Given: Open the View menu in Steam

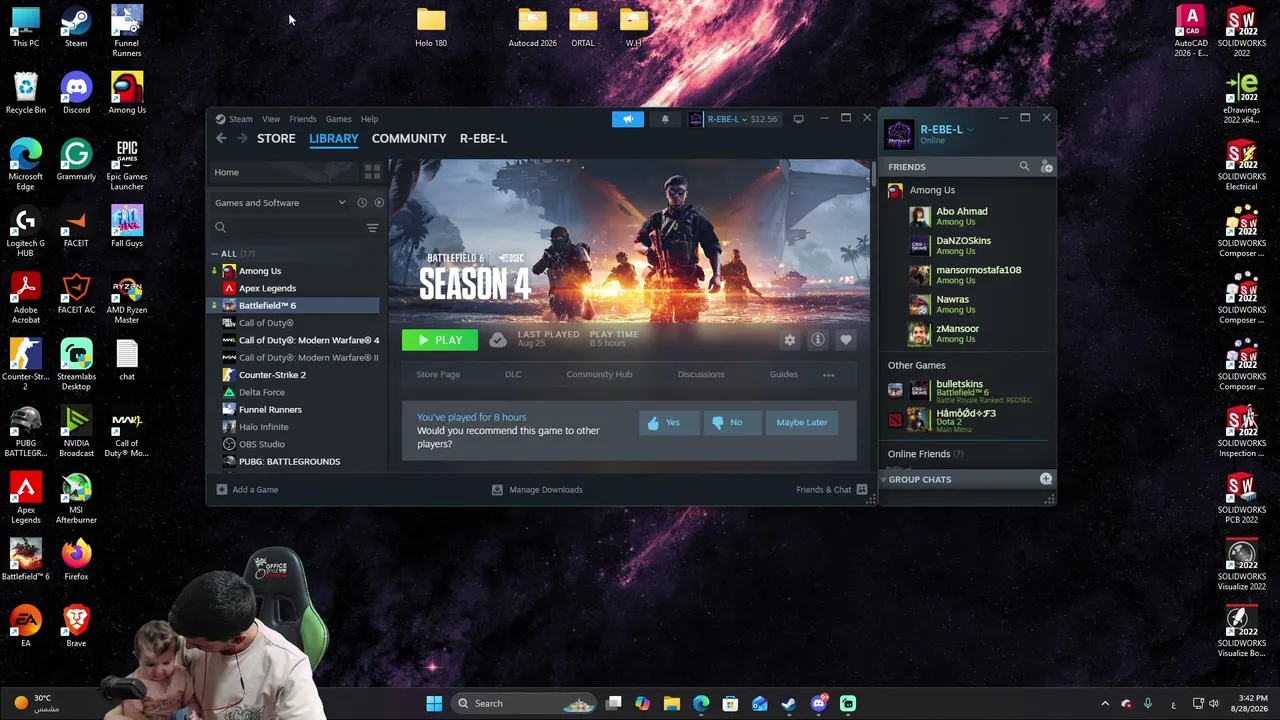Looking at the screenshot, I should pyautogui.click(x=271, y=119).
